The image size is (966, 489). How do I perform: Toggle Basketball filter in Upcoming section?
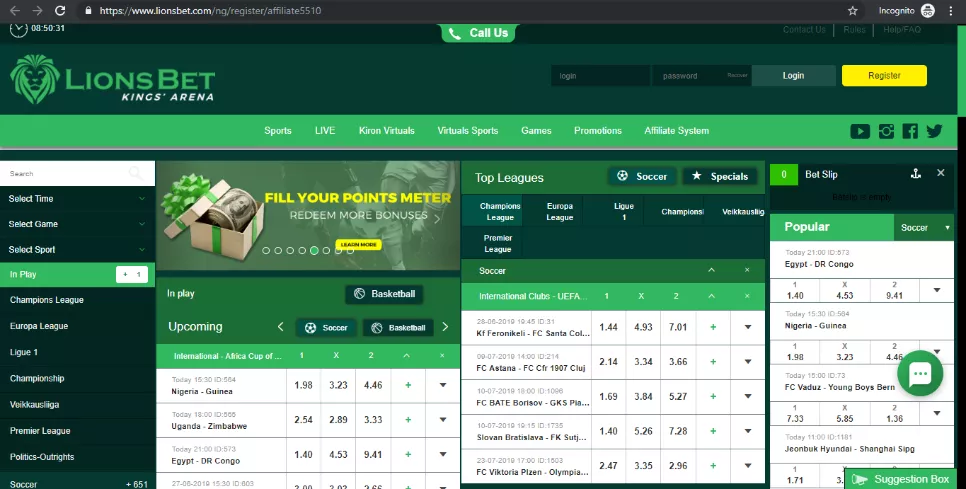[398, 328]
